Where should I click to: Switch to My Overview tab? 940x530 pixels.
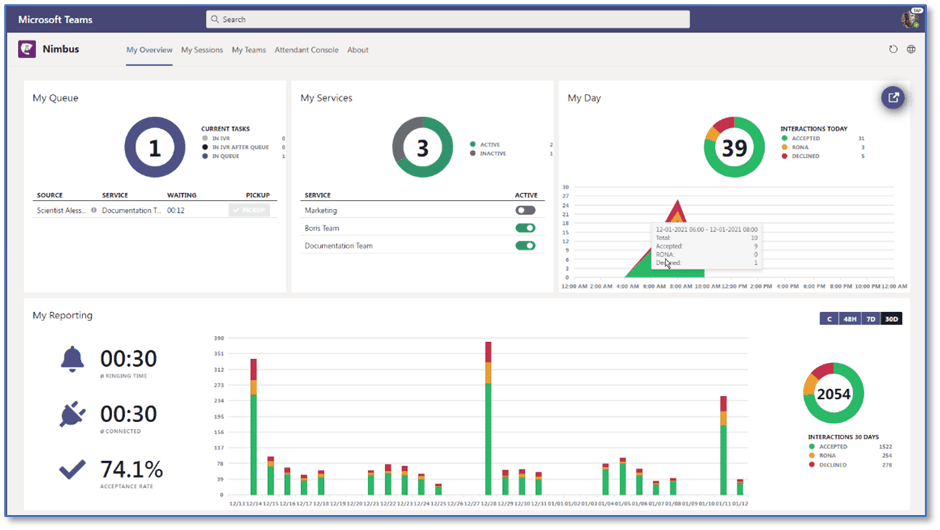[x=149, y=50]
